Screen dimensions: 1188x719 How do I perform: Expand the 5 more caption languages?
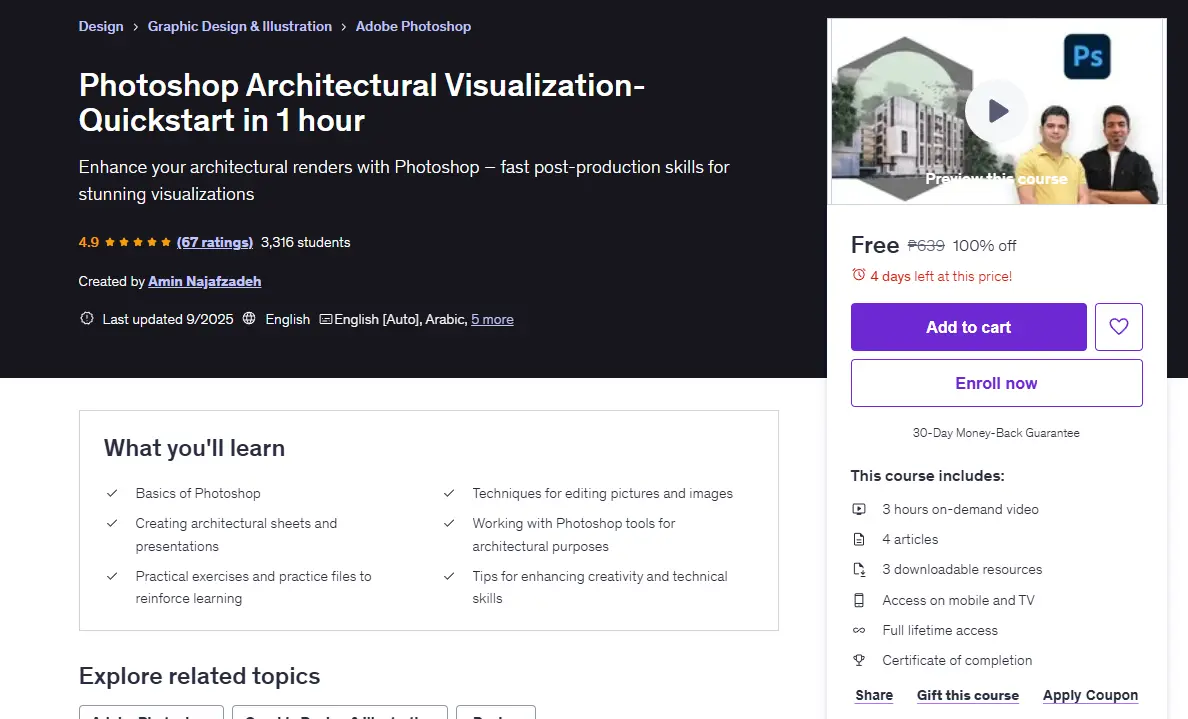[x=492, y=320]
